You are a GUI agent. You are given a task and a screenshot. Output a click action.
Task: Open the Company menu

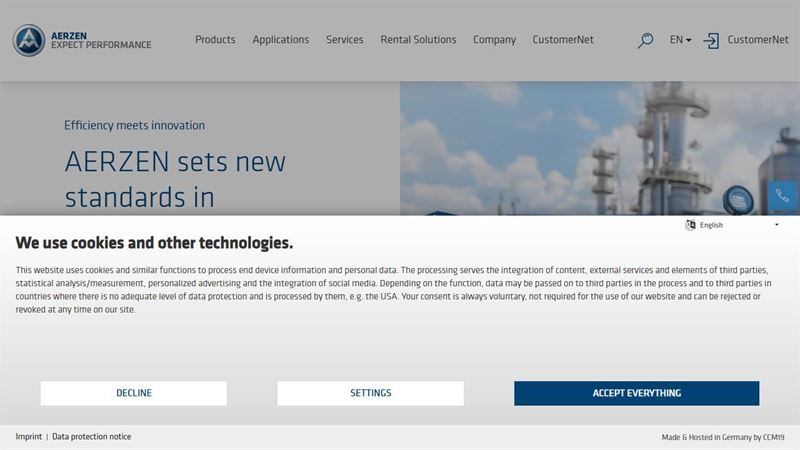pos(494,40)
